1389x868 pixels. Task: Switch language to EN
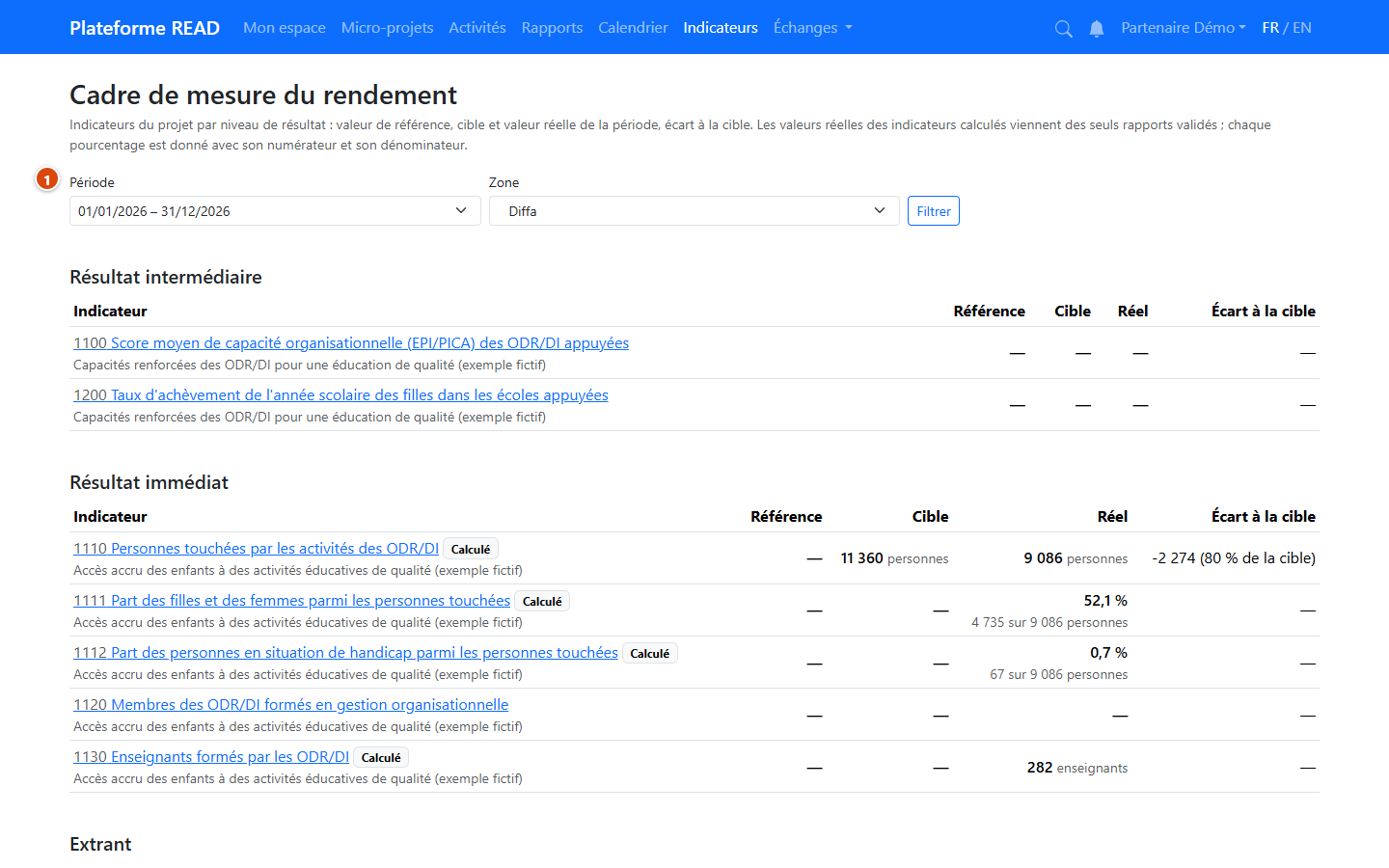coord(1302,28)
